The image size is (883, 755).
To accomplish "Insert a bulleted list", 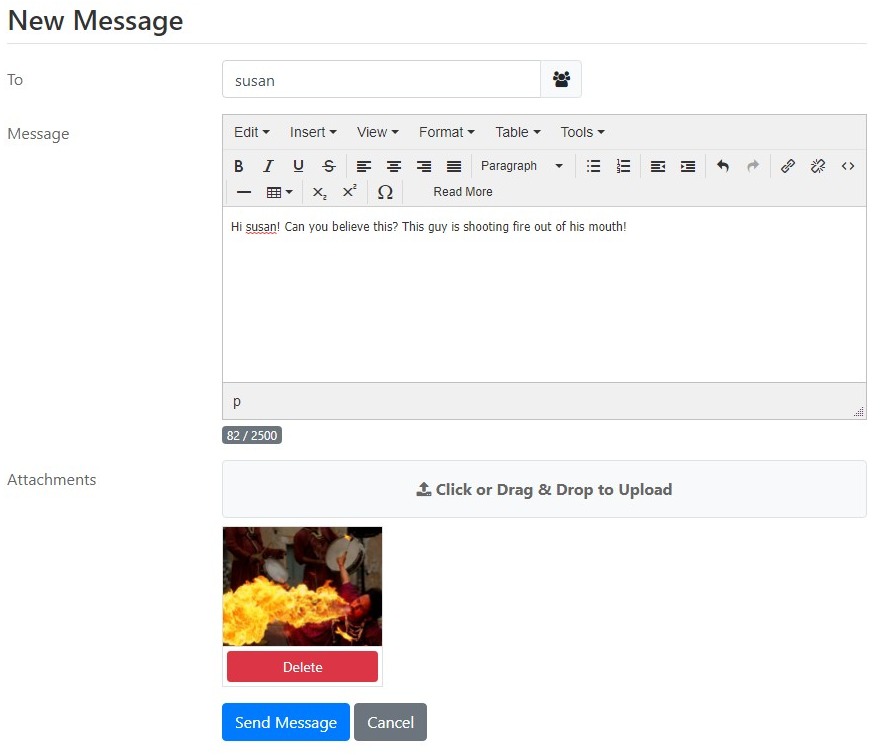I will [x=593, y=167].
